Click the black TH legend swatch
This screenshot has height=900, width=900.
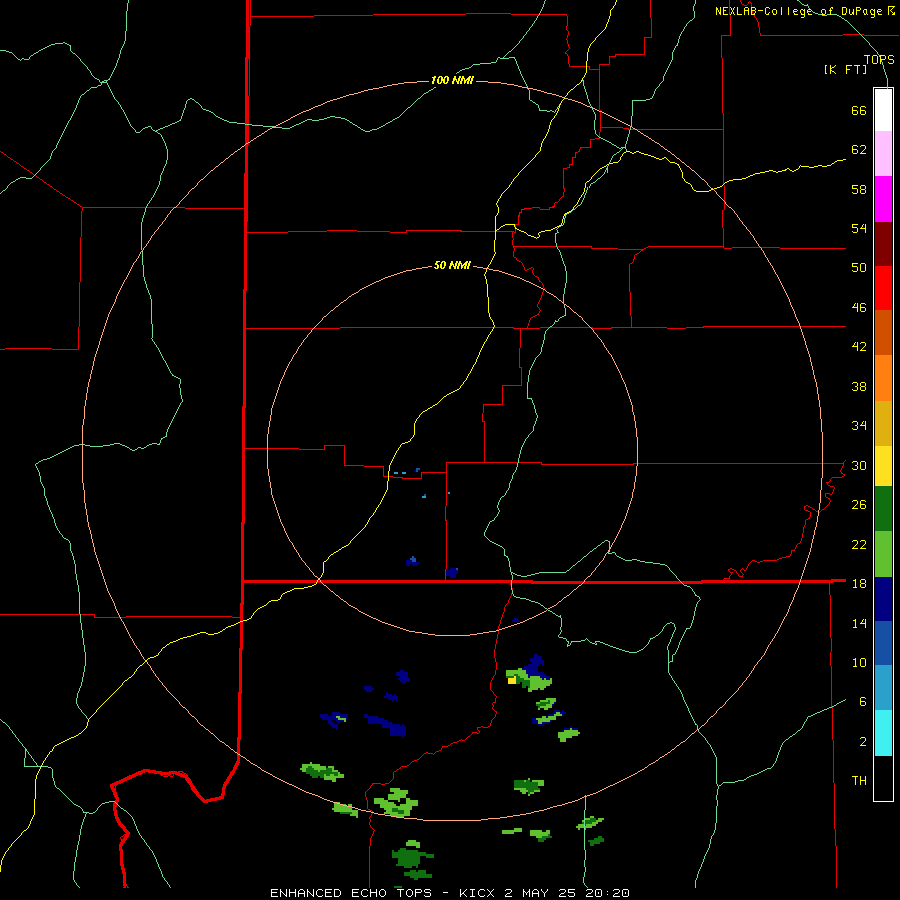[883, 778]
